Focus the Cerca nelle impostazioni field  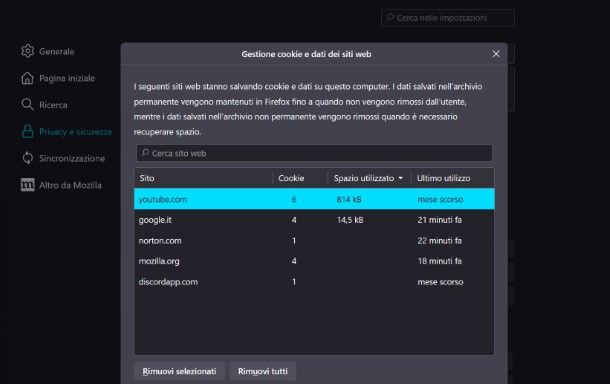pyautogui.click(x=448, y=18)
